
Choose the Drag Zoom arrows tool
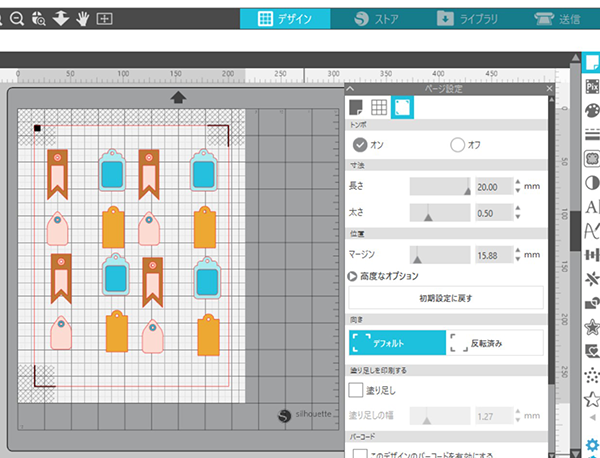(x=61, y=18)
